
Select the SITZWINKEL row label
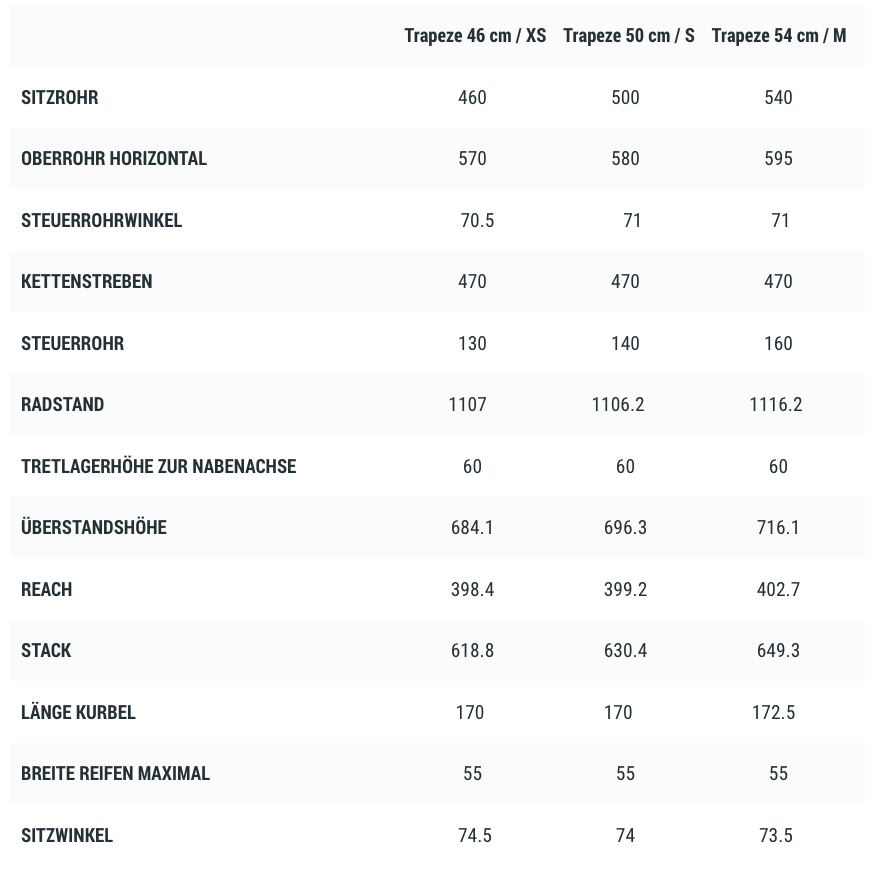(67, 836)
